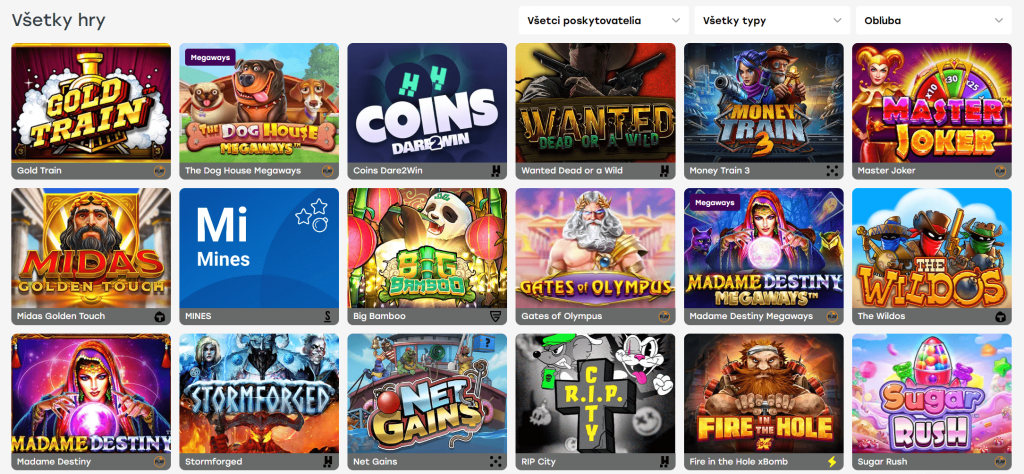Click lightning bolt icon on Fire in the Hole xBomb

pyautogui.click(x=832, y=462)
